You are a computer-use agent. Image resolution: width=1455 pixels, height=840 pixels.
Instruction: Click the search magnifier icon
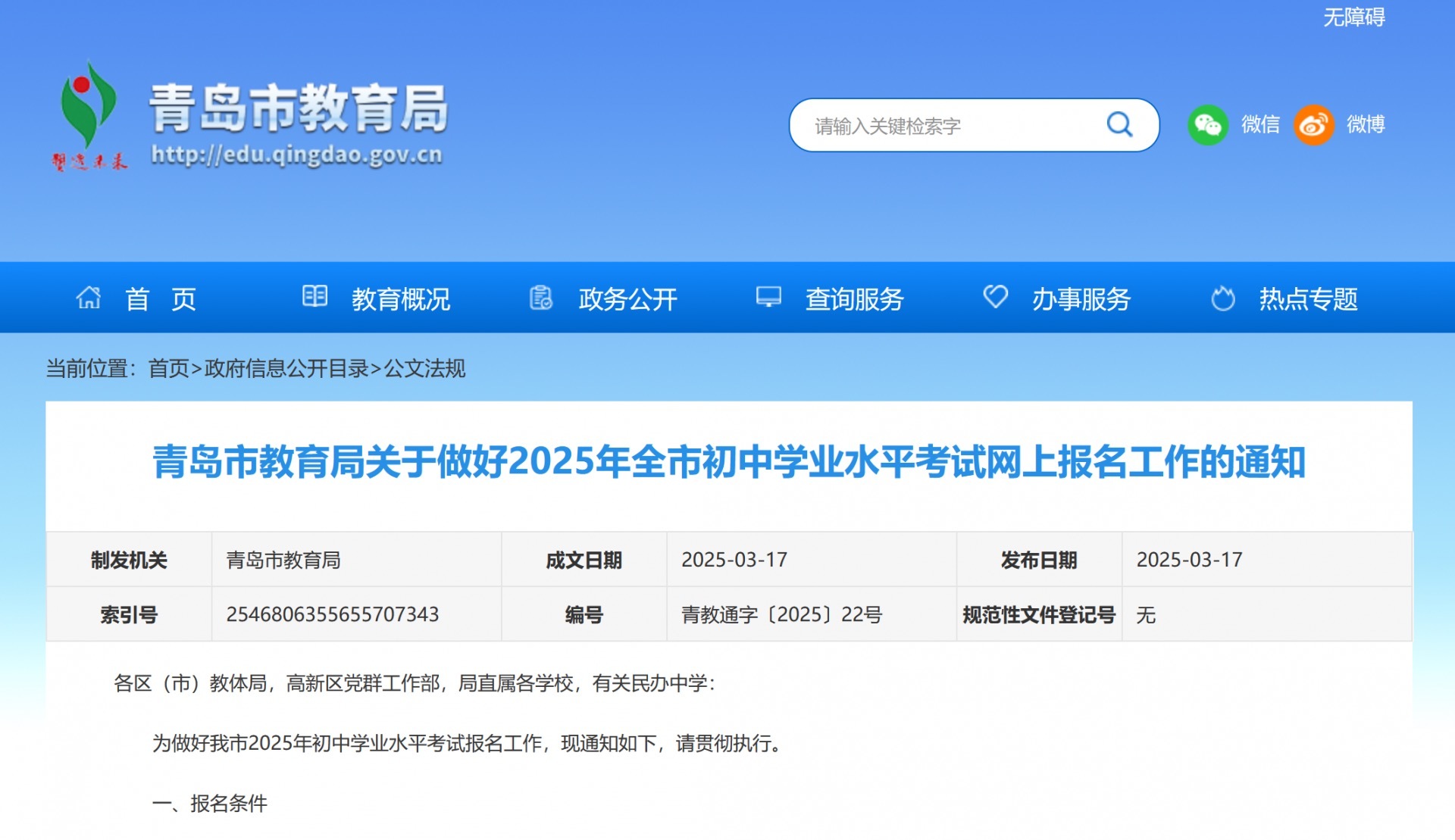(x=1119, y=124)
